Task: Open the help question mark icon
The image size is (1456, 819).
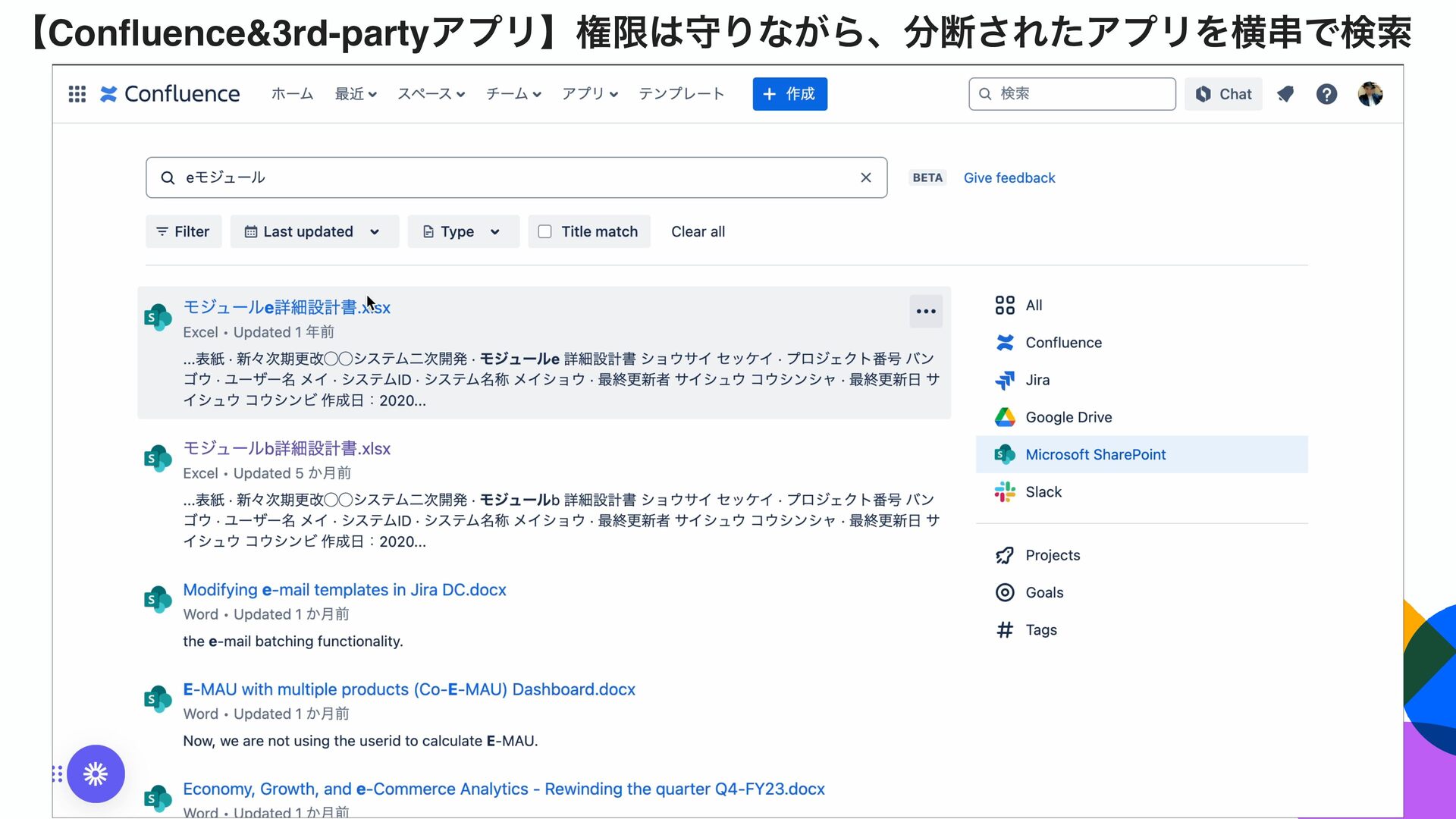Action: [1326, 94]
